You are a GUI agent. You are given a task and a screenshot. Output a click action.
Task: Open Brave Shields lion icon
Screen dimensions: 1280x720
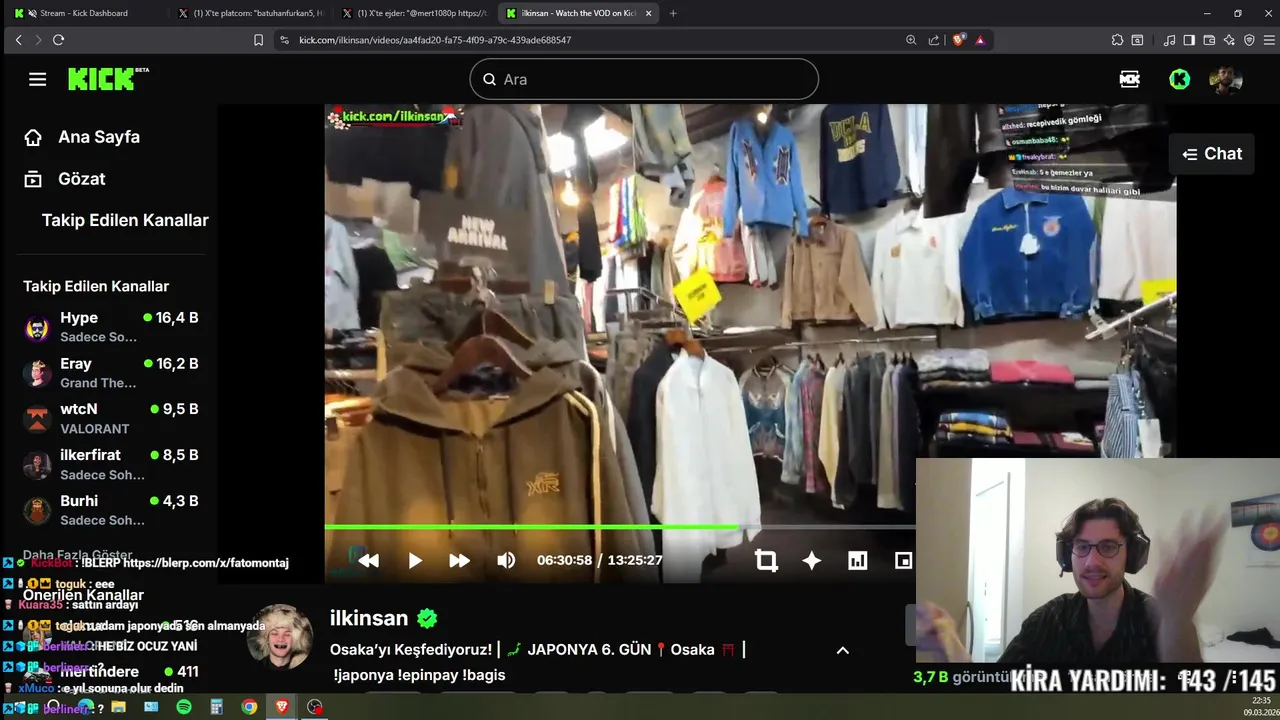point(958,40)
